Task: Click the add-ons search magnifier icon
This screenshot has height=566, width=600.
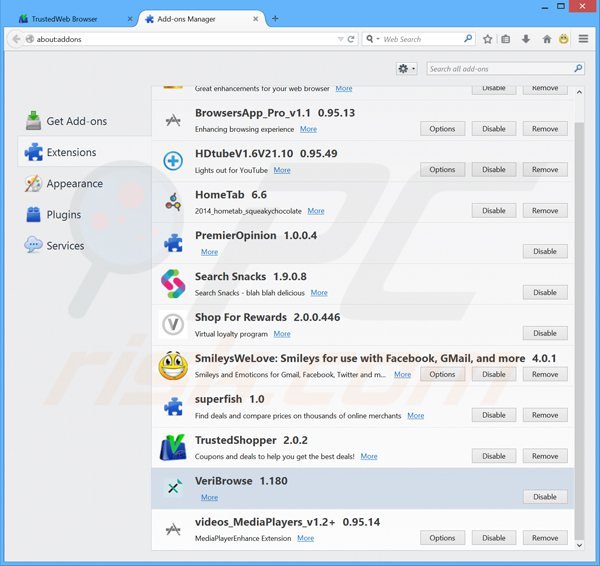Action: 578,69
